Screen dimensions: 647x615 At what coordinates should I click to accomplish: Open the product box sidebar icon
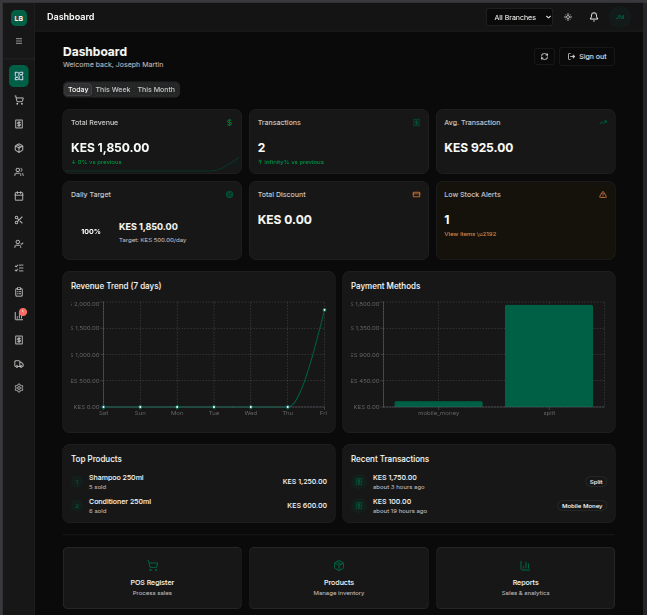[19, 148]
